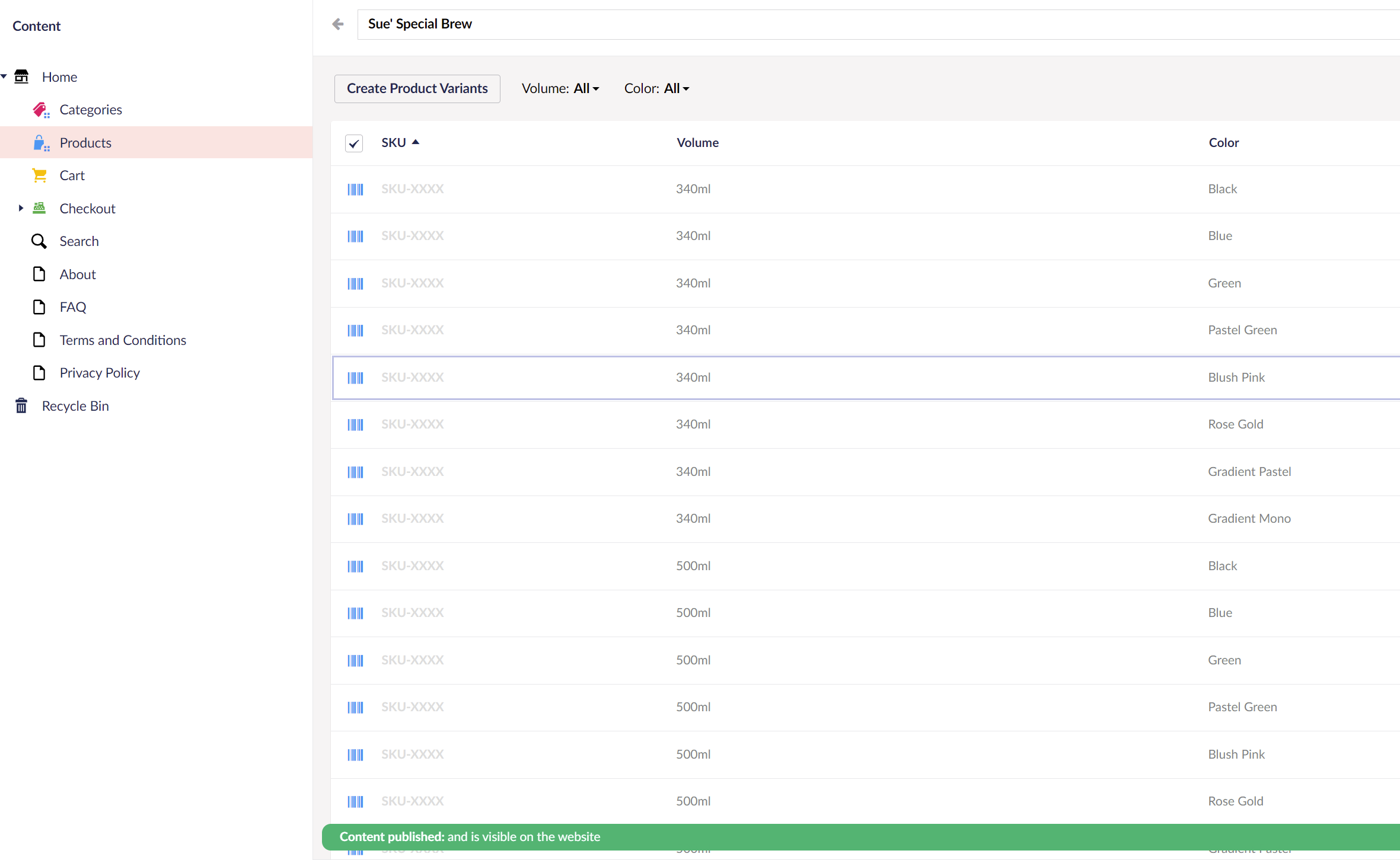
Task: Open SKU-XXXX link for 340ml Gradient Mono
Action: [x=413, y=518]
